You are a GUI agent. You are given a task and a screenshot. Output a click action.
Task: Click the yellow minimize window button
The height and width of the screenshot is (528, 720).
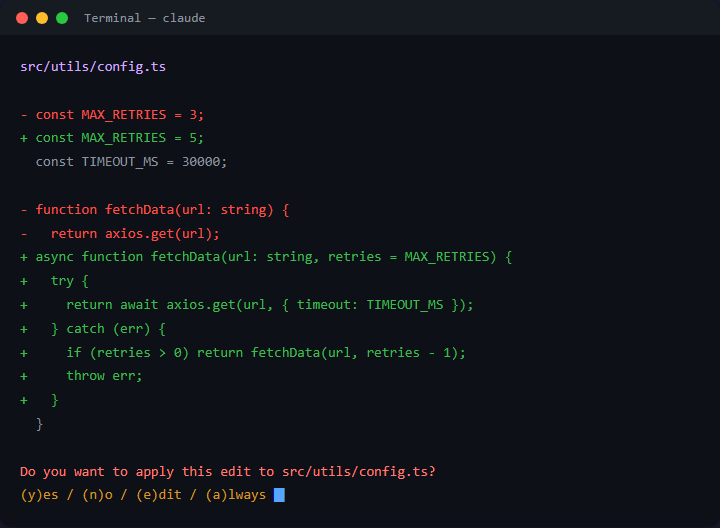pyautogui.click(x=42, y=18)
